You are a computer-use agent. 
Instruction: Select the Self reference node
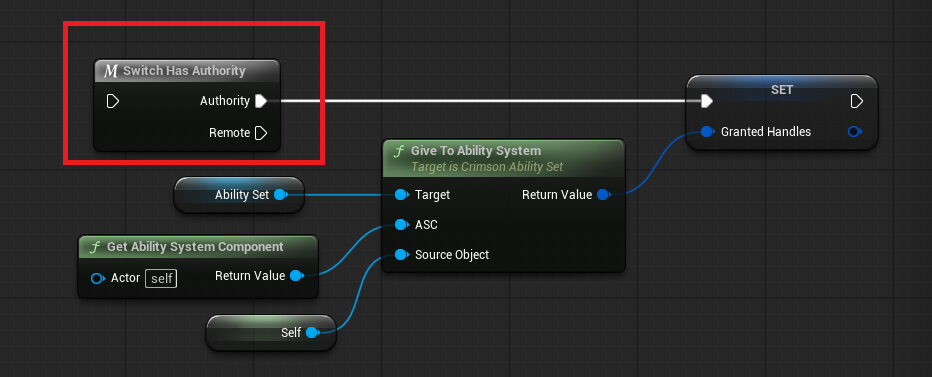[271, 333]
